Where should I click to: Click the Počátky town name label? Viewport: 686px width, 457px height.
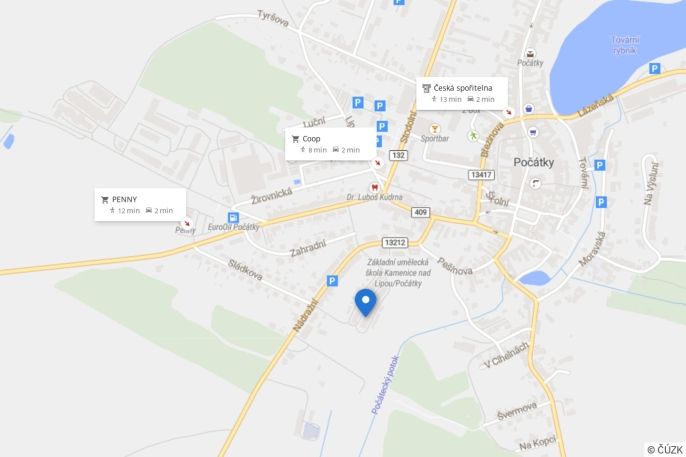pos(533,163)
